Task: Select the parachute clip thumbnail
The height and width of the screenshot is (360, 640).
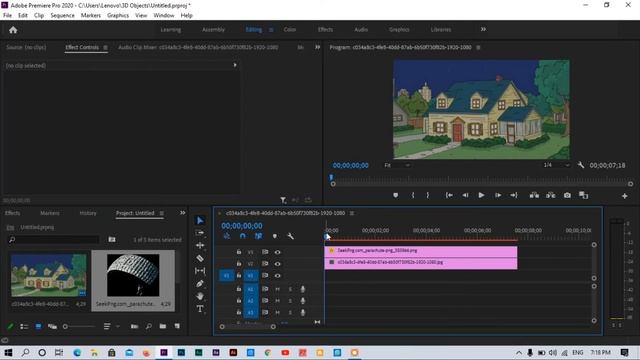Action: pyautogui.click(x=133, y=276)
